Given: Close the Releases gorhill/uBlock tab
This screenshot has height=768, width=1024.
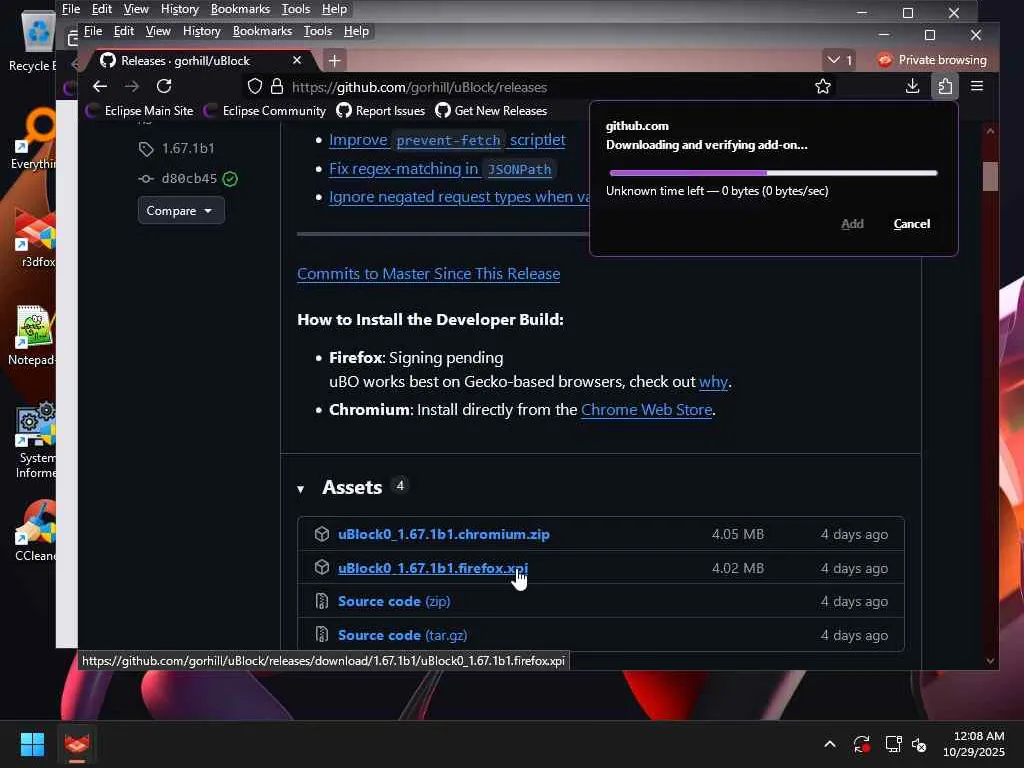Looking at the screenshot, I should (296, 60).
